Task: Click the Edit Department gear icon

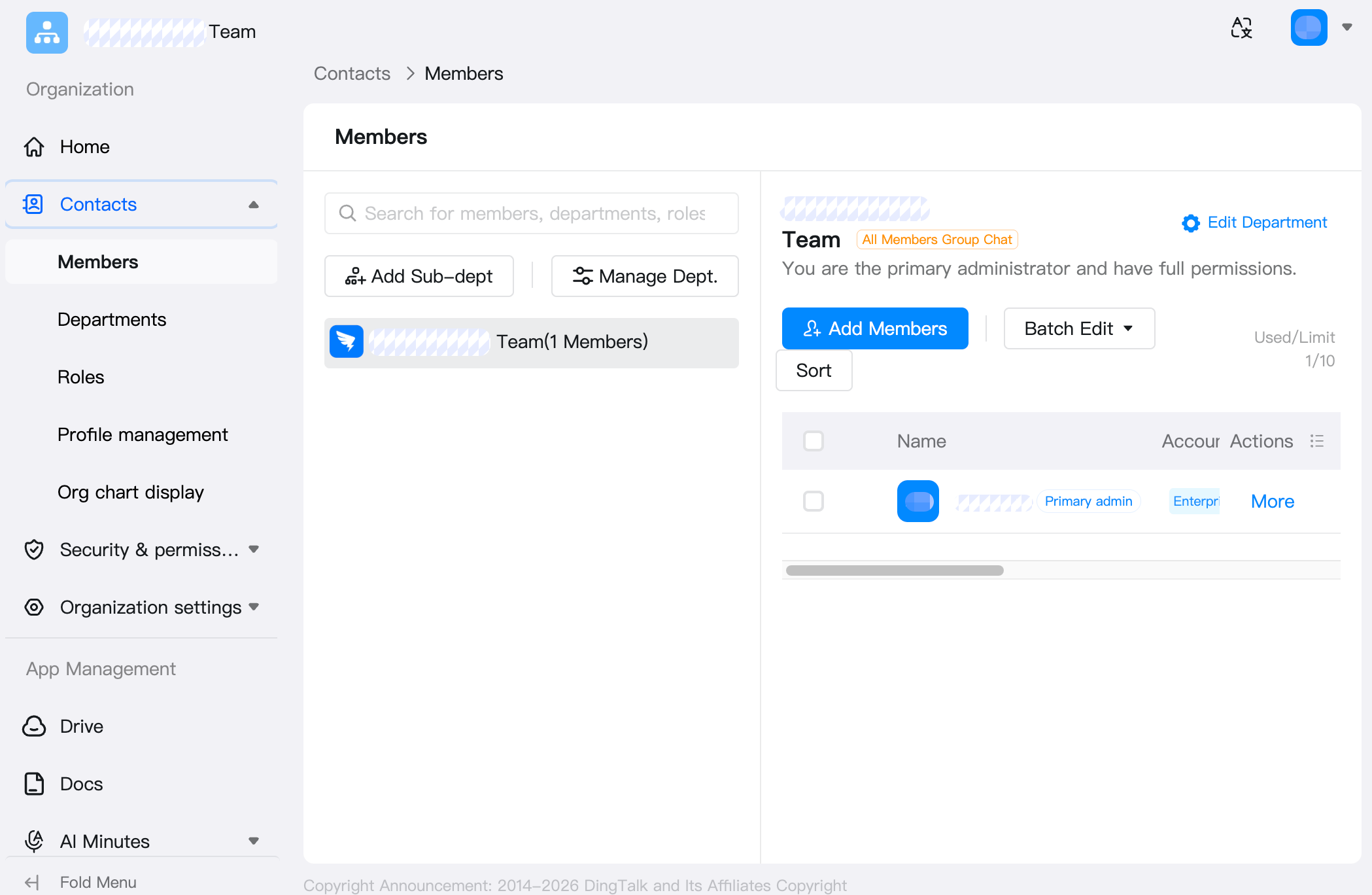Action: [x=1191, y=223]
